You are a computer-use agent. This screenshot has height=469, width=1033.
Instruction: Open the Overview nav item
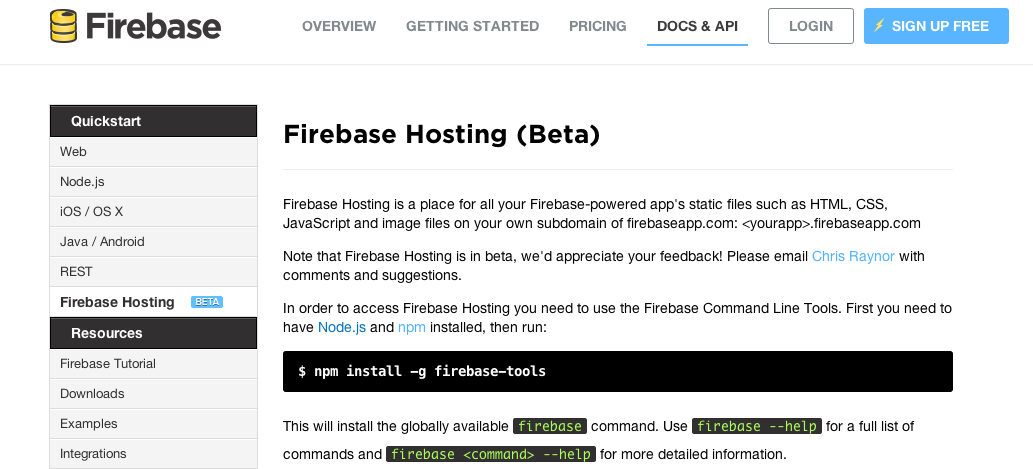[339, 26]
